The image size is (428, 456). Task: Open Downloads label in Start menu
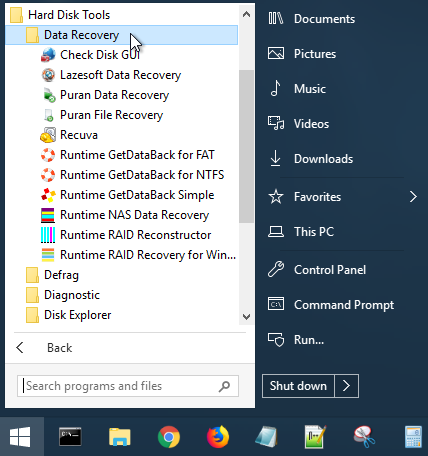[x=323, y=159]
